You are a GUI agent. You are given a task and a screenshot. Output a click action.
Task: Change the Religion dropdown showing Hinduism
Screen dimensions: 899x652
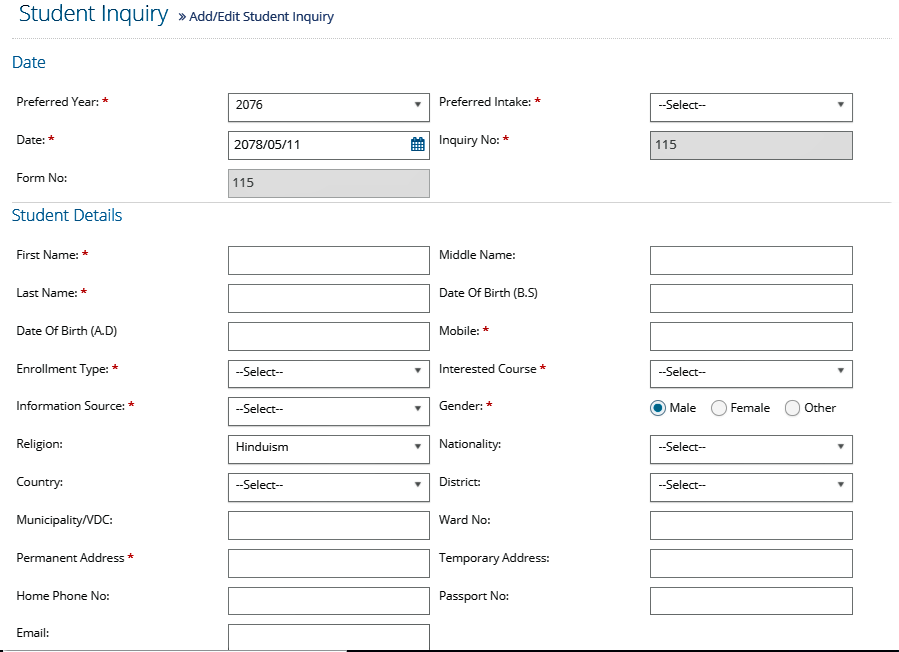coord(329,449)
